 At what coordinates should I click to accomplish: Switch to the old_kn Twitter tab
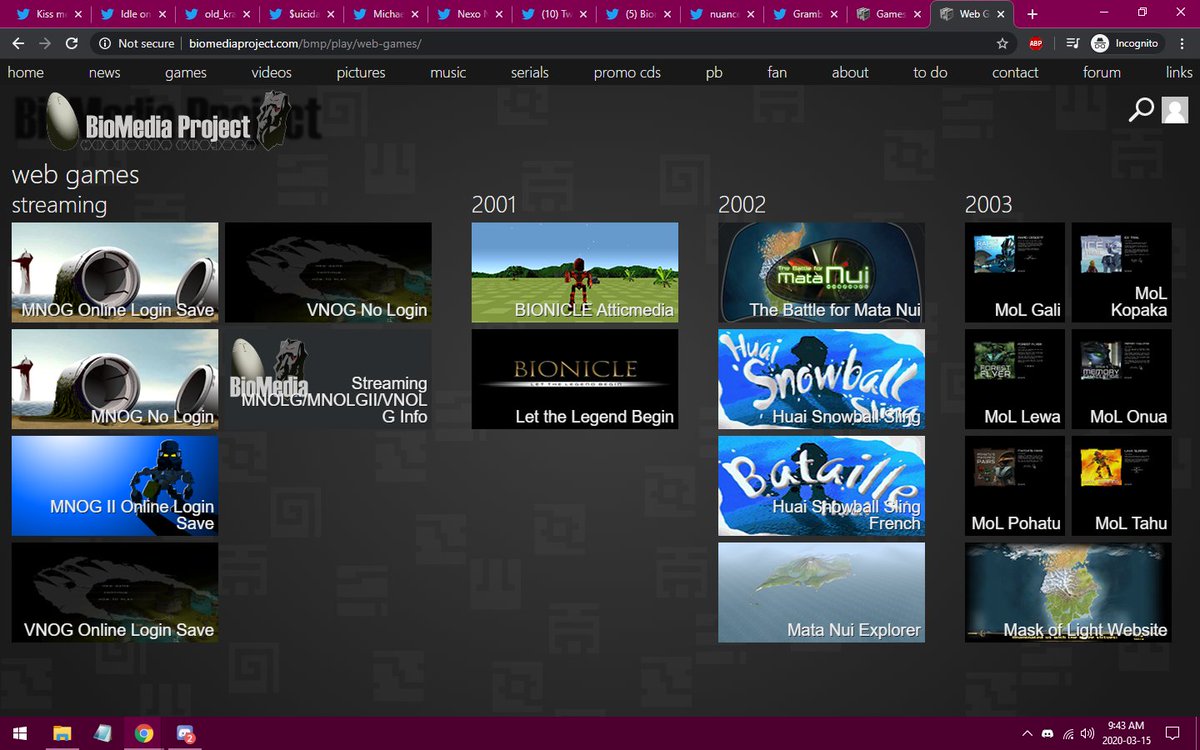[x=218, y=14]
